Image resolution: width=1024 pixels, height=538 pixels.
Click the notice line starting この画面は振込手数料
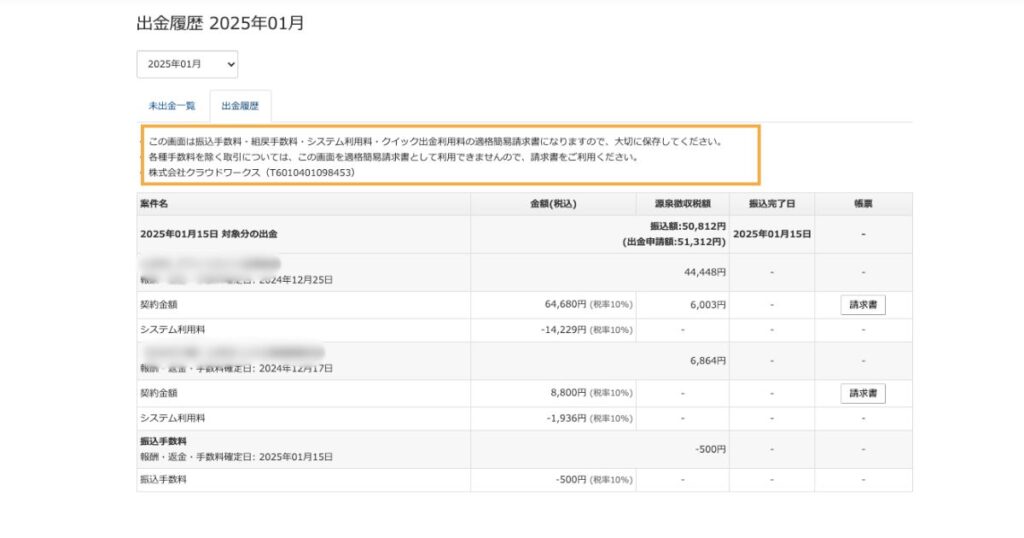point(436,141)
